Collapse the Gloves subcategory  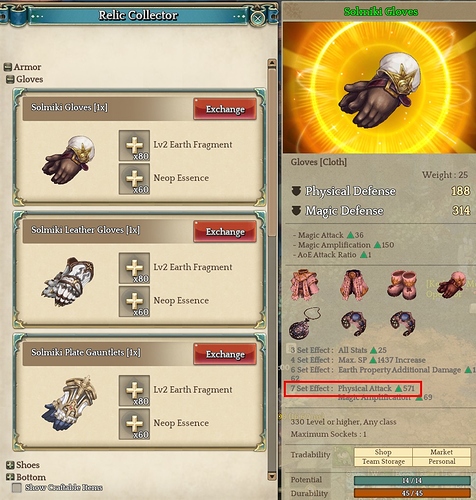[x=10, y=79]
